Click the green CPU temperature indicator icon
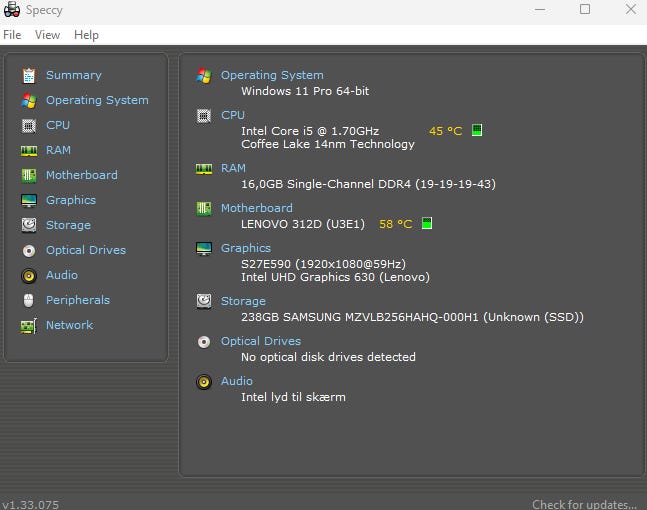Image resolution: width=647 pixels, height=510 pixels. click(477, 130)
